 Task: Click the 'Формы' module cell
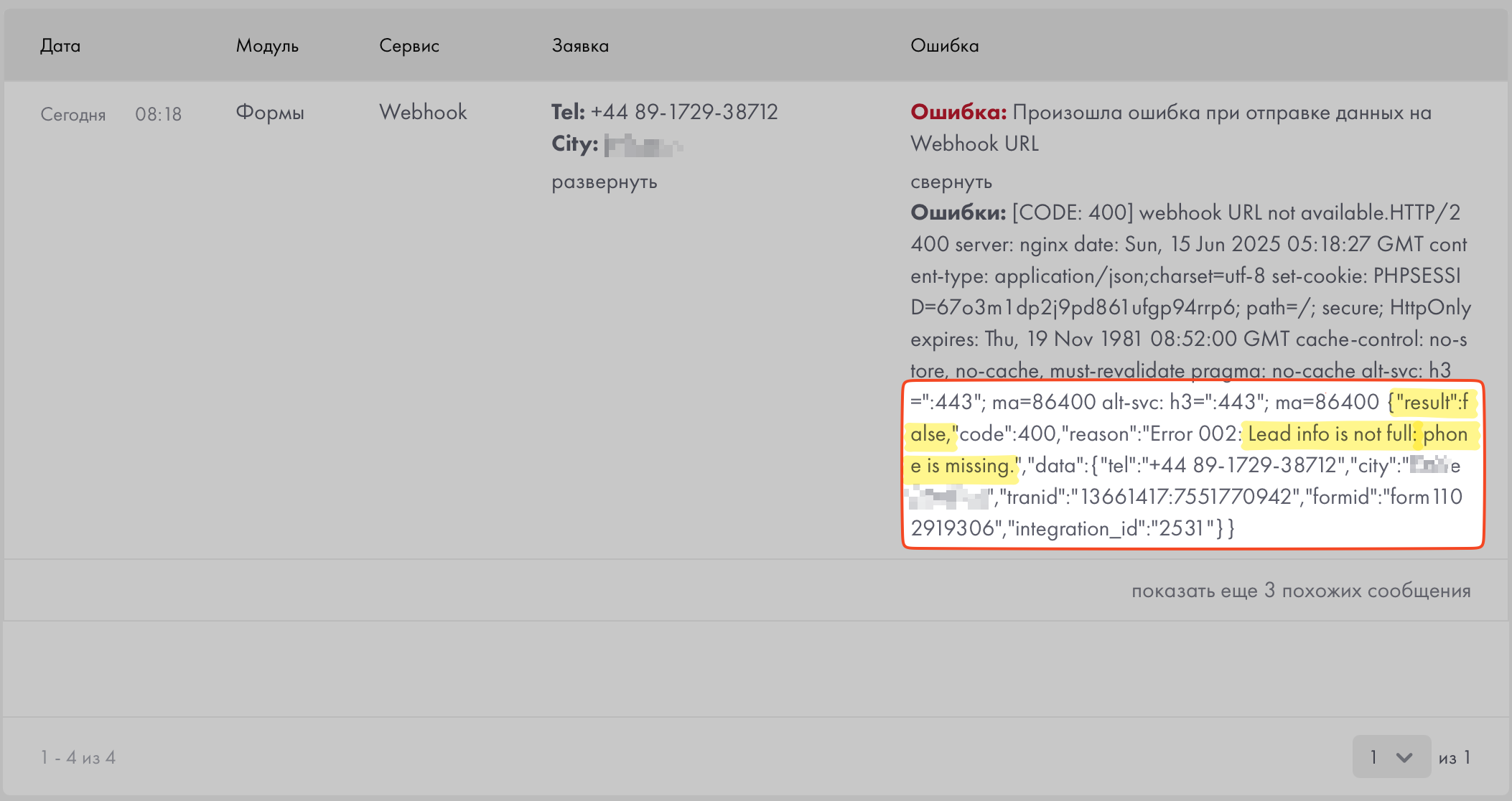click(270, 113)
